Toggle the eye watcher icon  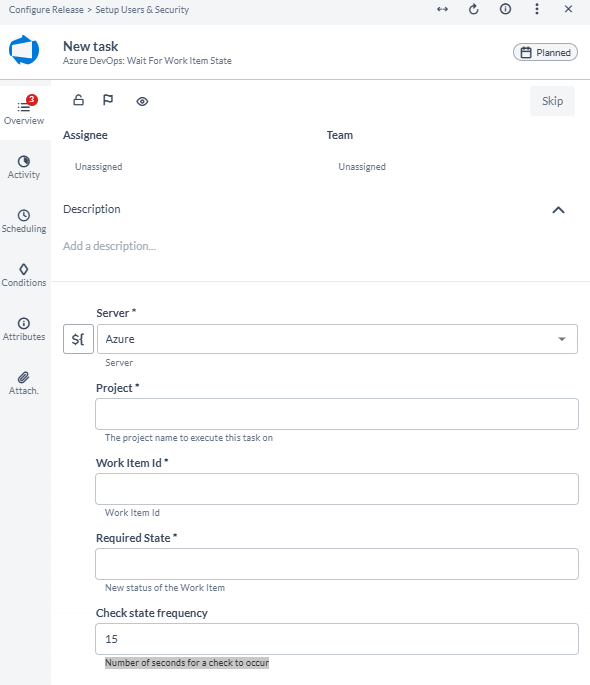tap(142, 102)
